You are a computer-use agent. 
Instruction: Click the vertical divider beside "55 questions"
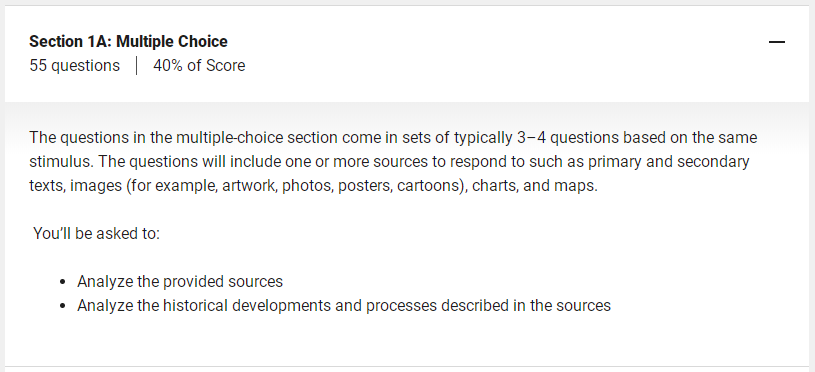click(x=136, y=66)
